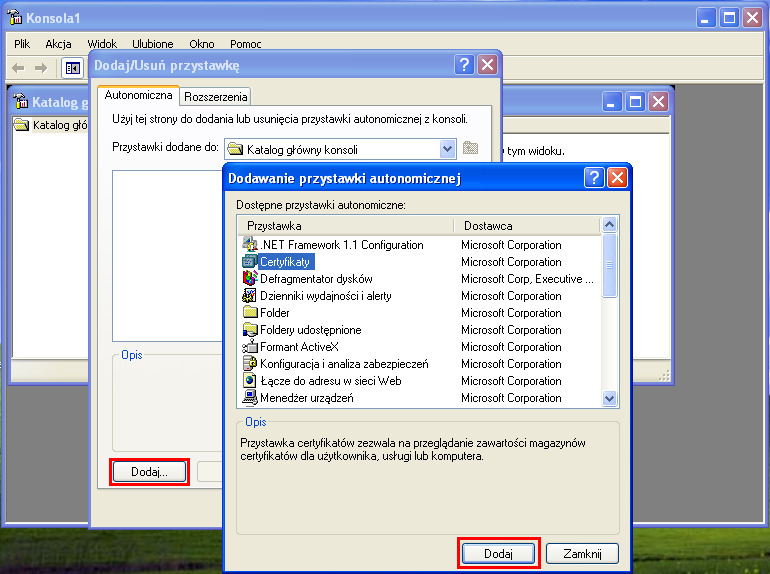Click the Konfiguracja i analiza zabezpieczeń text
770x574 pixels.
pyautogui.click(x=344, y=364)
